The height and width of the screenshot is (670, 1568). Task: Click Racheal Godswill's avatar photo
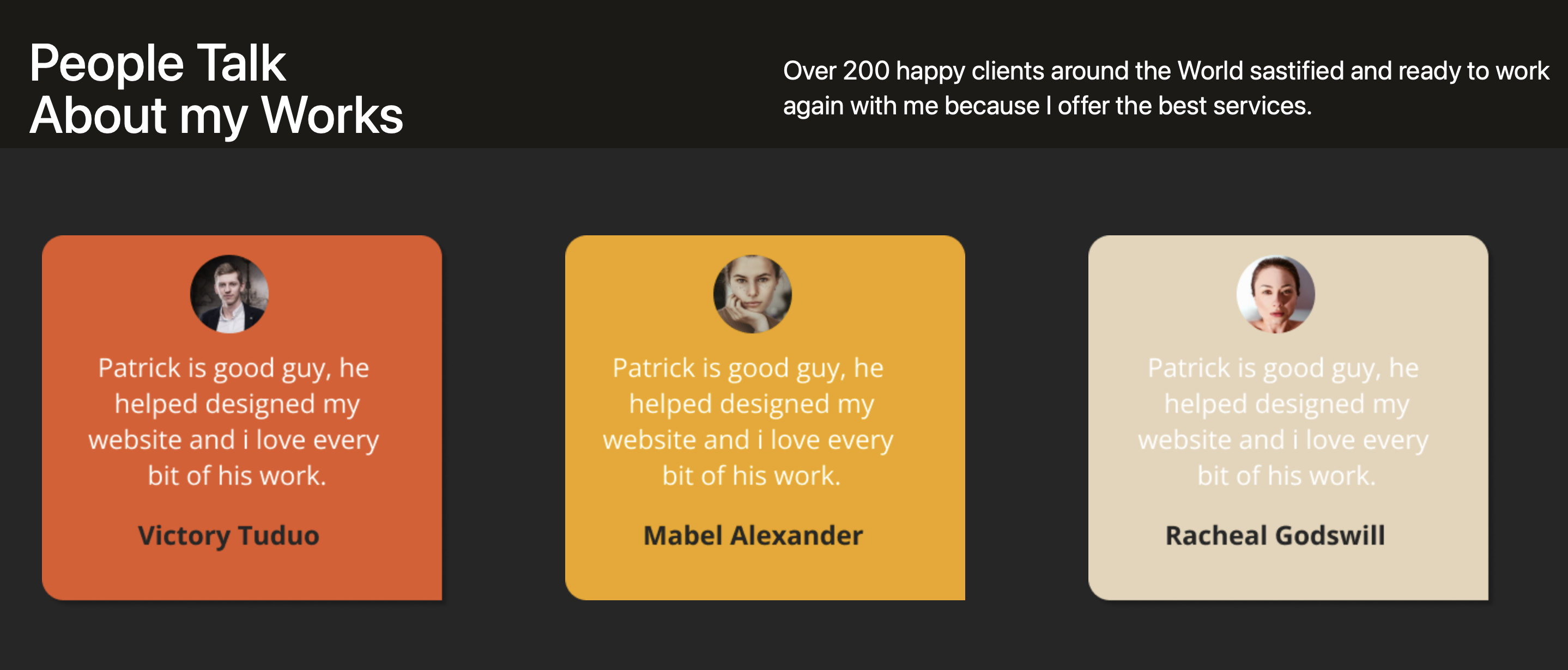pos(1275,294)
